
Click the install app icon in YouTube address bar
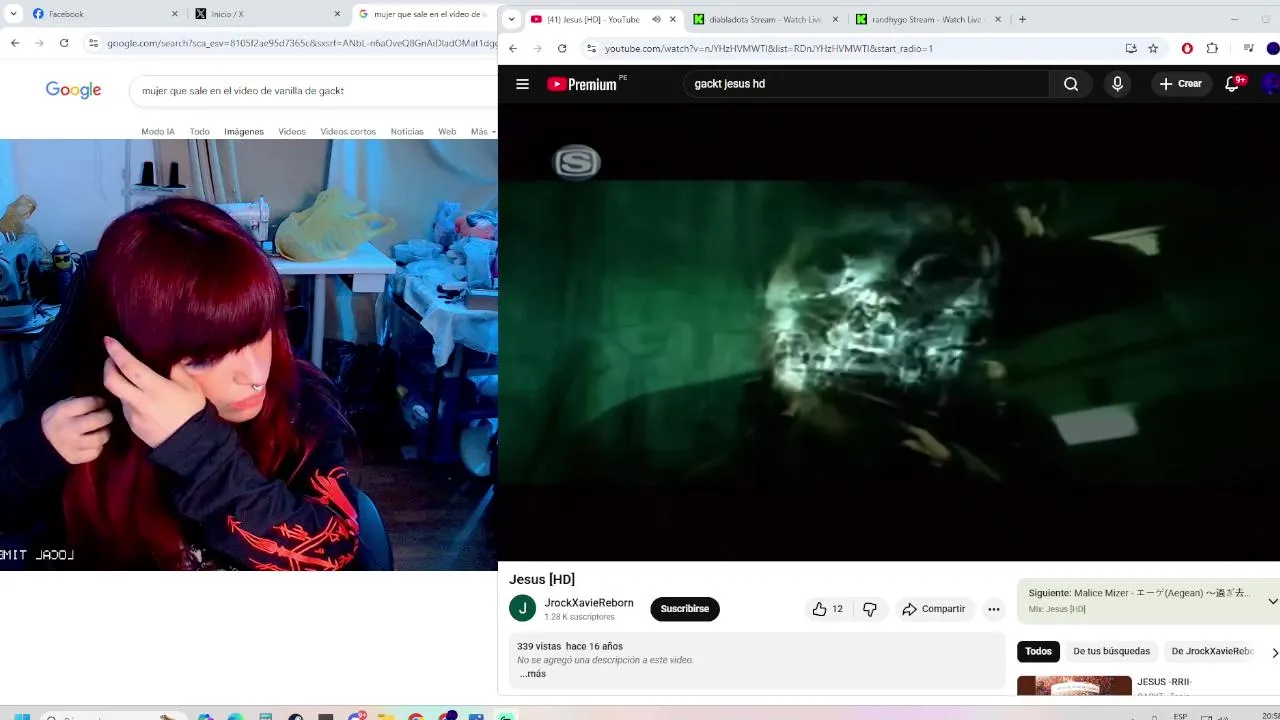click(1131, 48)
